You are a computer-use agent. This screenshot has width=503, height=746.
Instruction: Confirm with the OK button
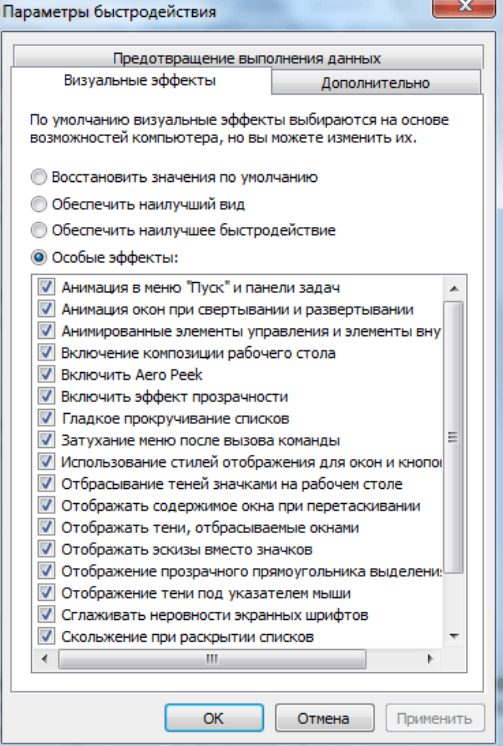point(214,718)
